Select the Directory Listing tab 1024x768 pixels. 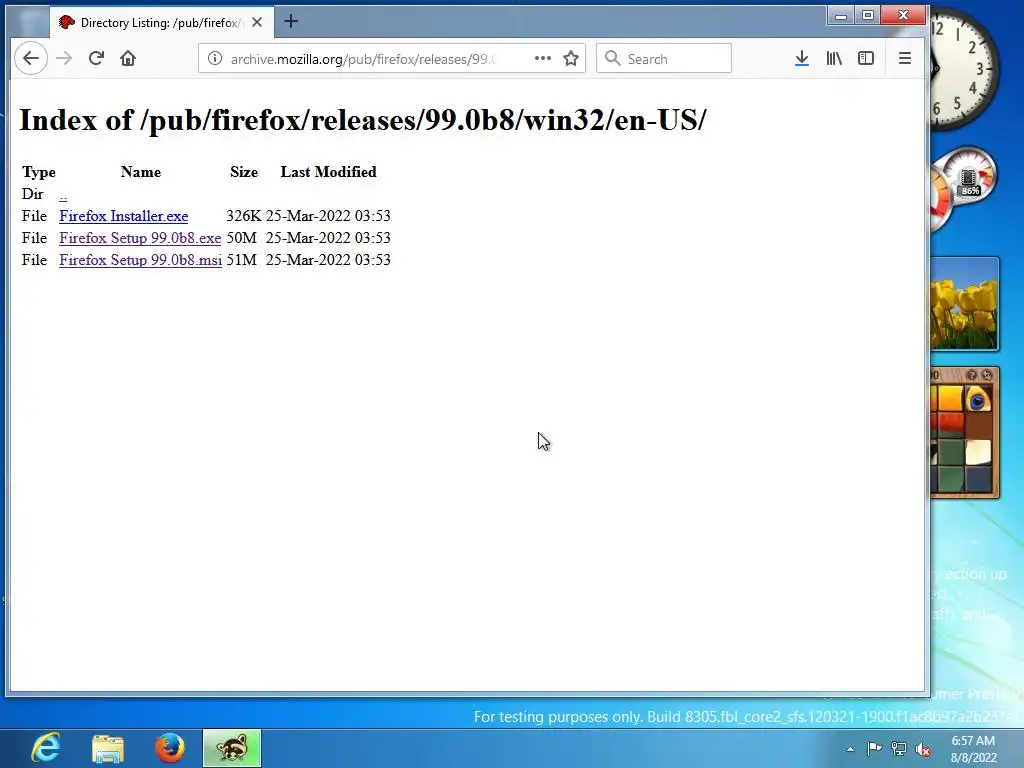pos(161,22)
